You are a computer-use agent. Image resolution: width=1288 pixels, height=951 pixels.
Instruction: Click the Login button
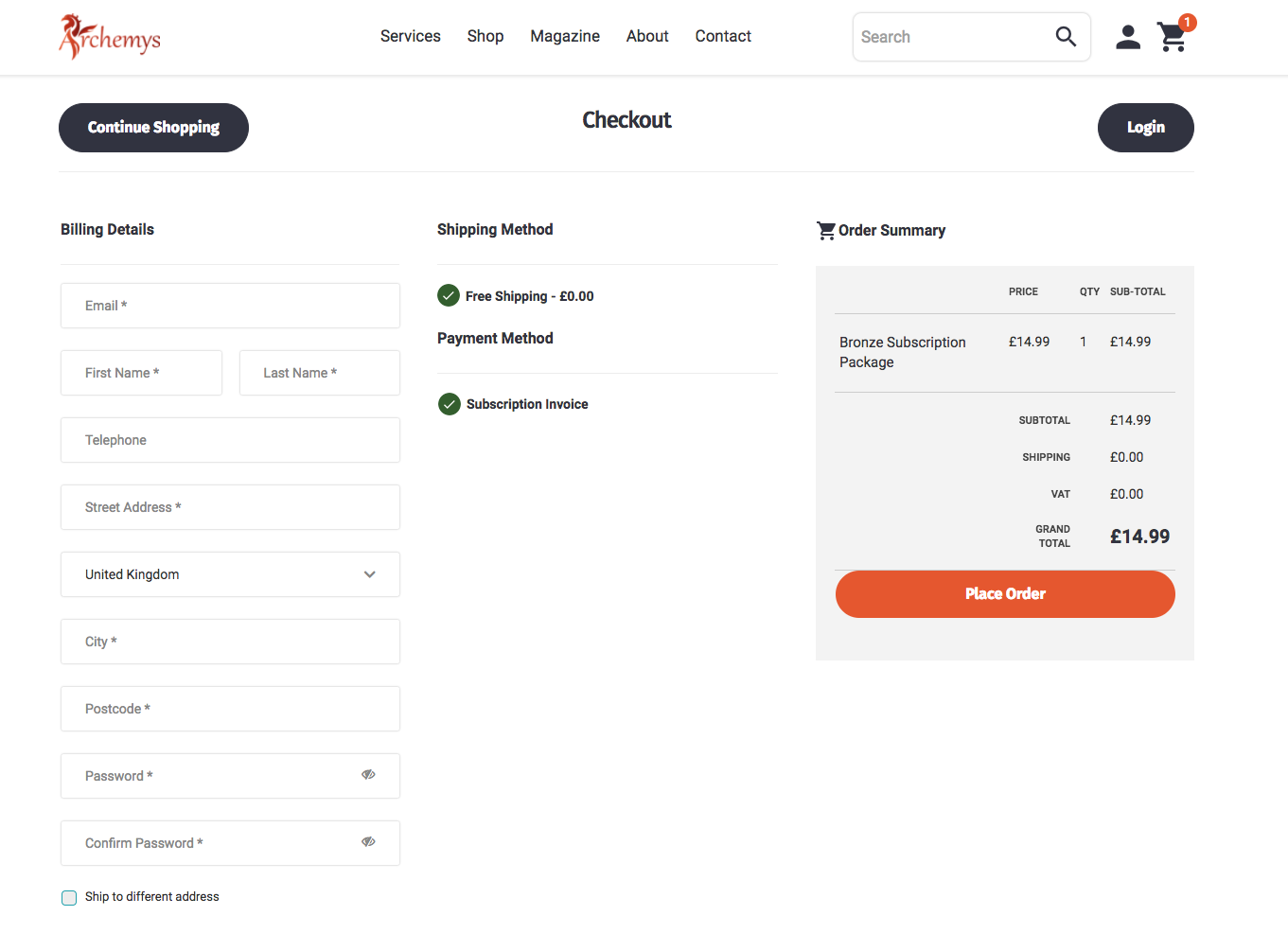click(x=1145, y=128)
